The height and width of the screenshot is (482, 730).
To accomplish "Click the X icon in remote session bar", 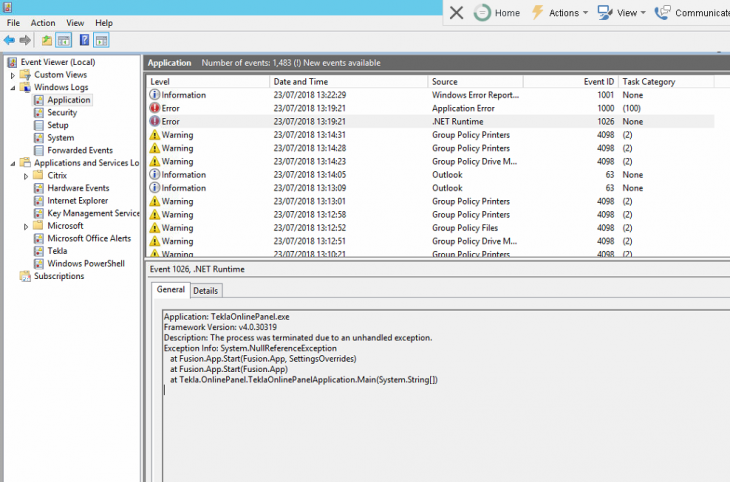I will pyautogui.click(x=456, y=13).
